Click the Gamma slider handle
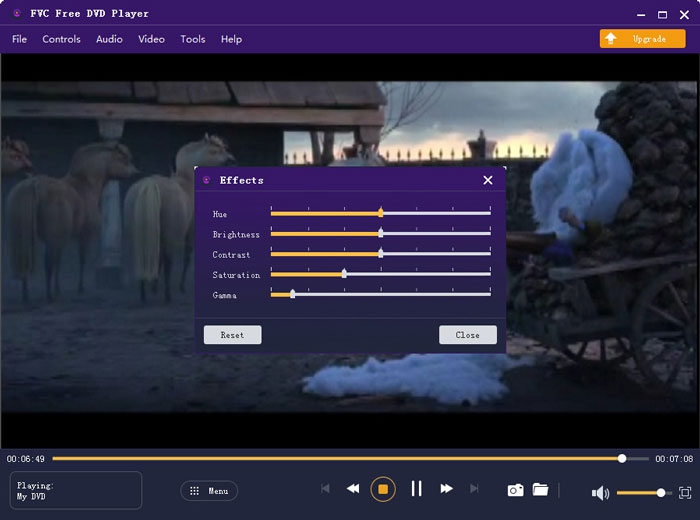This screenshot has height=520, width=700. [292, 294]
